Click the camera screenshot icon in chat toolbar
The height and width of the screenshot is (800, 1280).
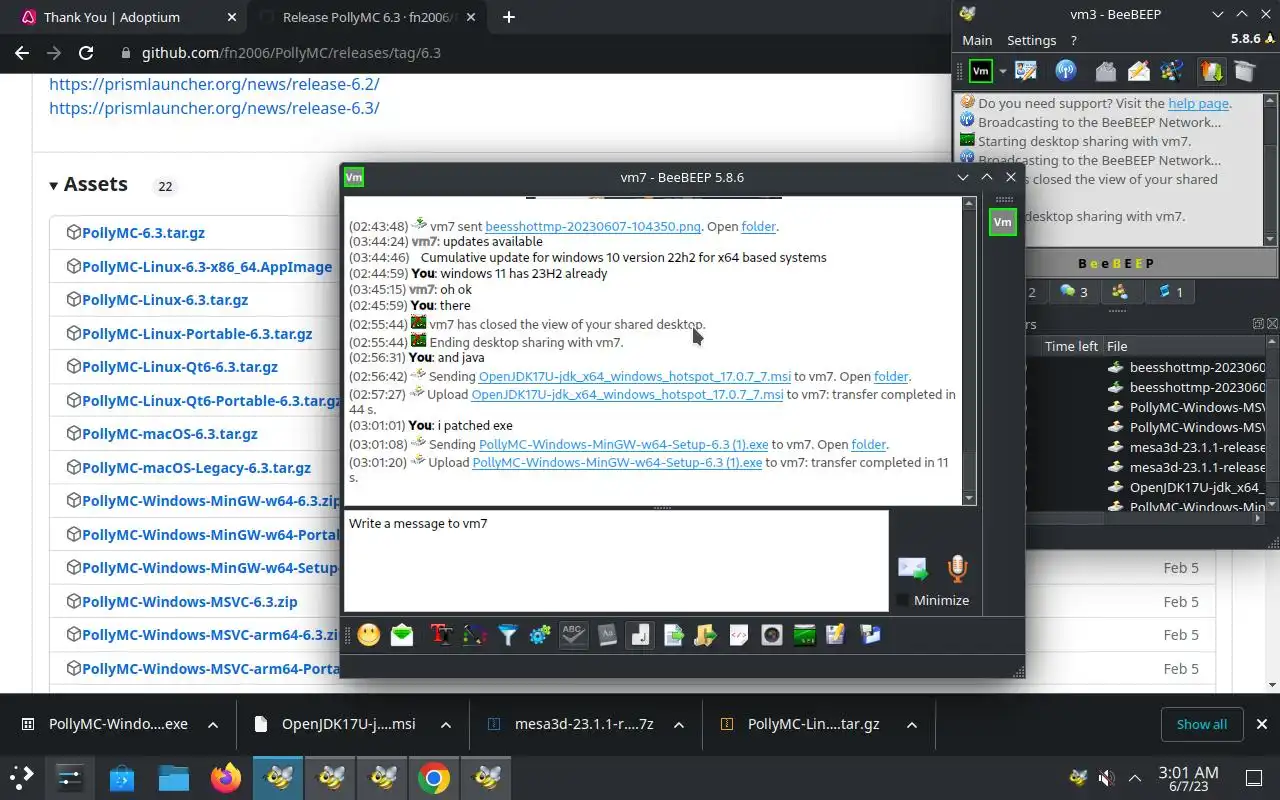772,635
